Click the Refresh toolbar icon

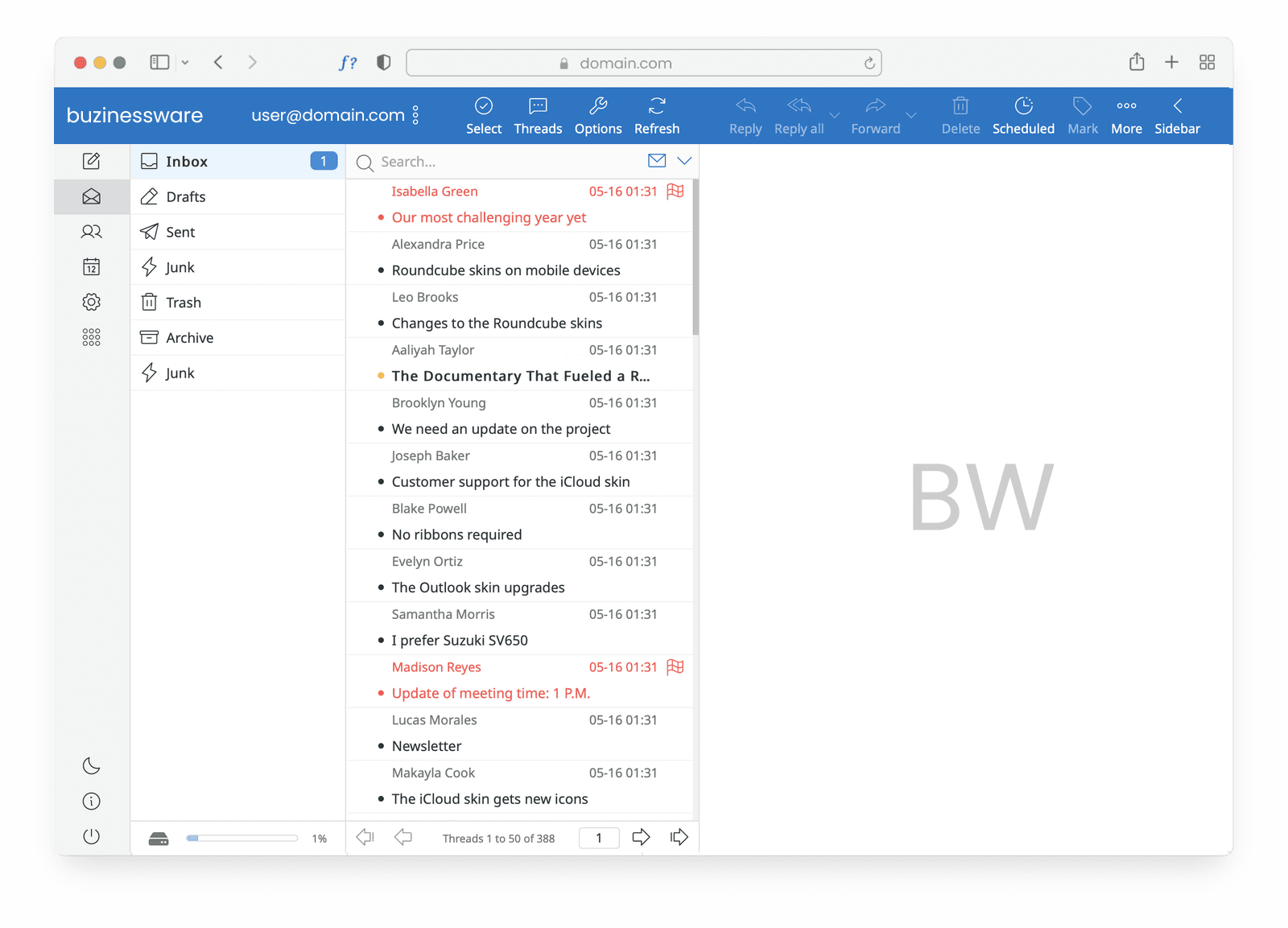pos(656,115)
